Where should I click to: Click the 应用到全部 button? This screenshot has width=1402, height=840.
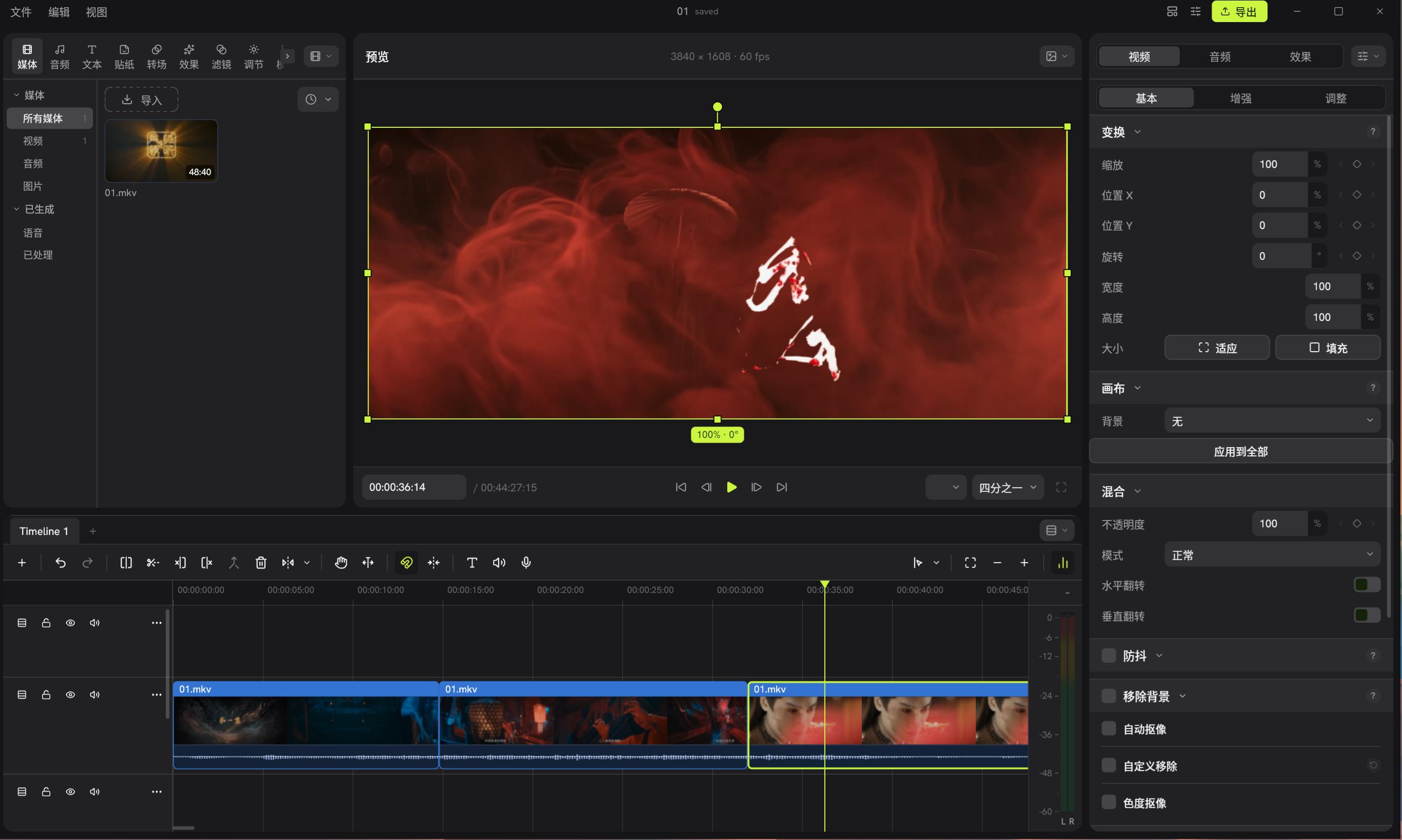[x=1241, y=451]
